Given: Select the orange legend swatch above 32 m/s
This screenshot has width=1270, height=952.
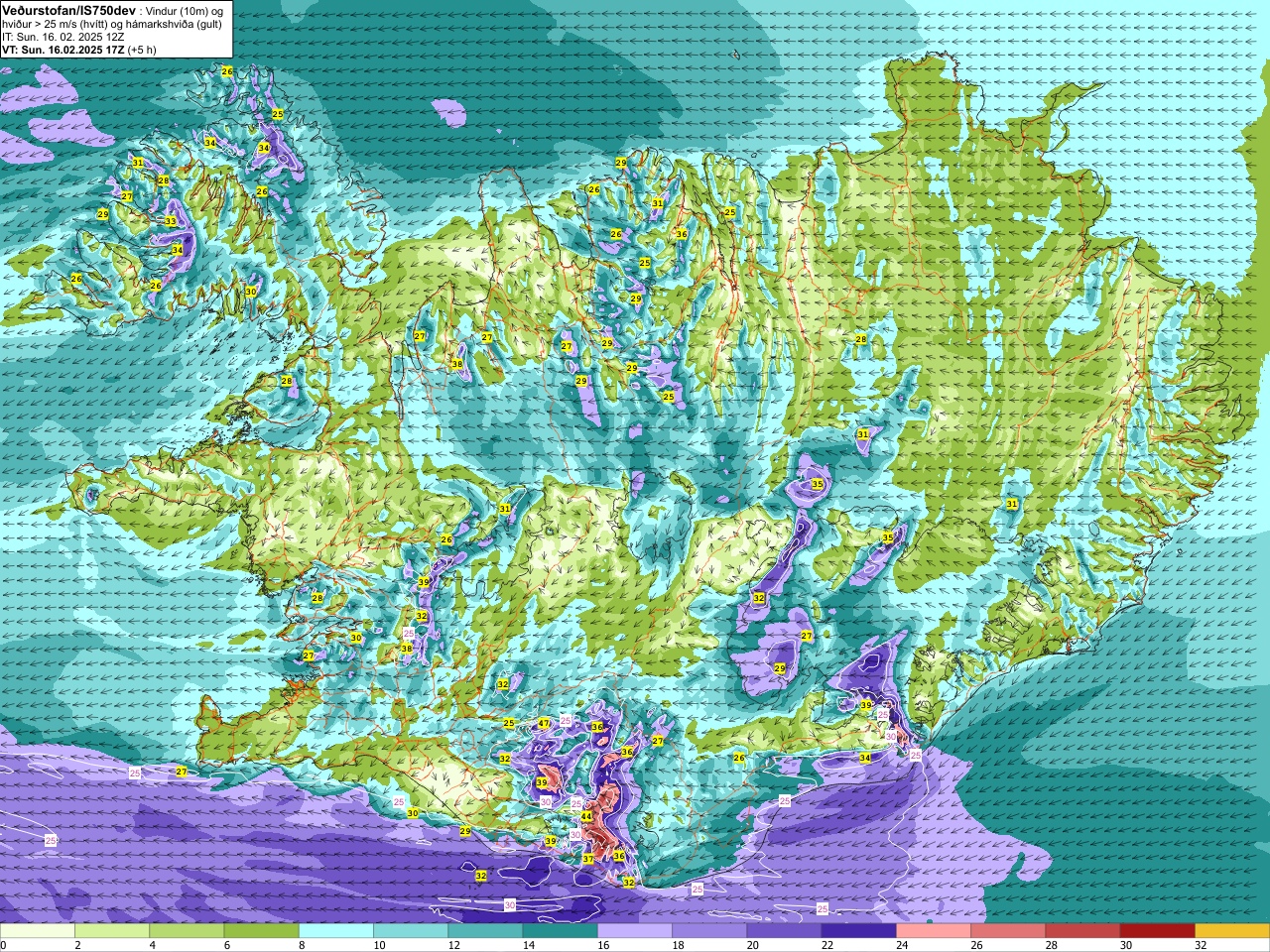Looking at the screenshot, I should [x=1232, y=931].
